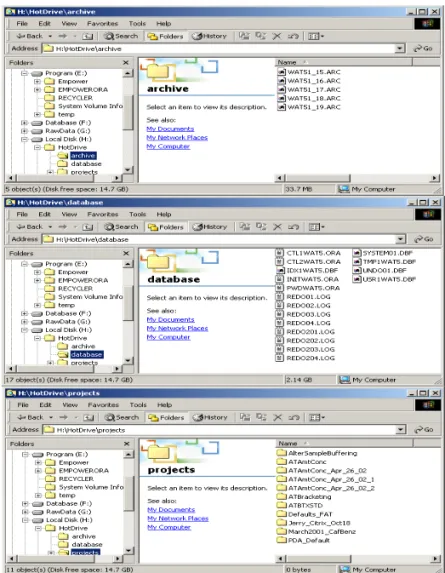Click Up folder icon in archive window toolbar
445x573 pixels.
(87, 36)
